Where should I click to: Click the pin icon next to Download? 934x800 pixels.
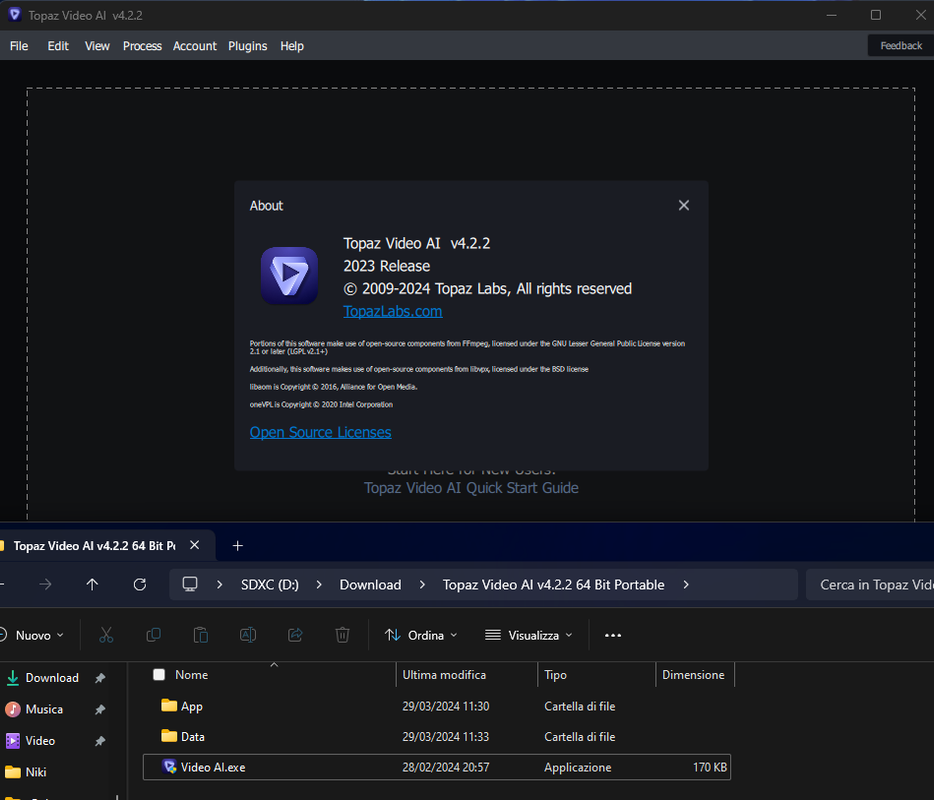100,678
